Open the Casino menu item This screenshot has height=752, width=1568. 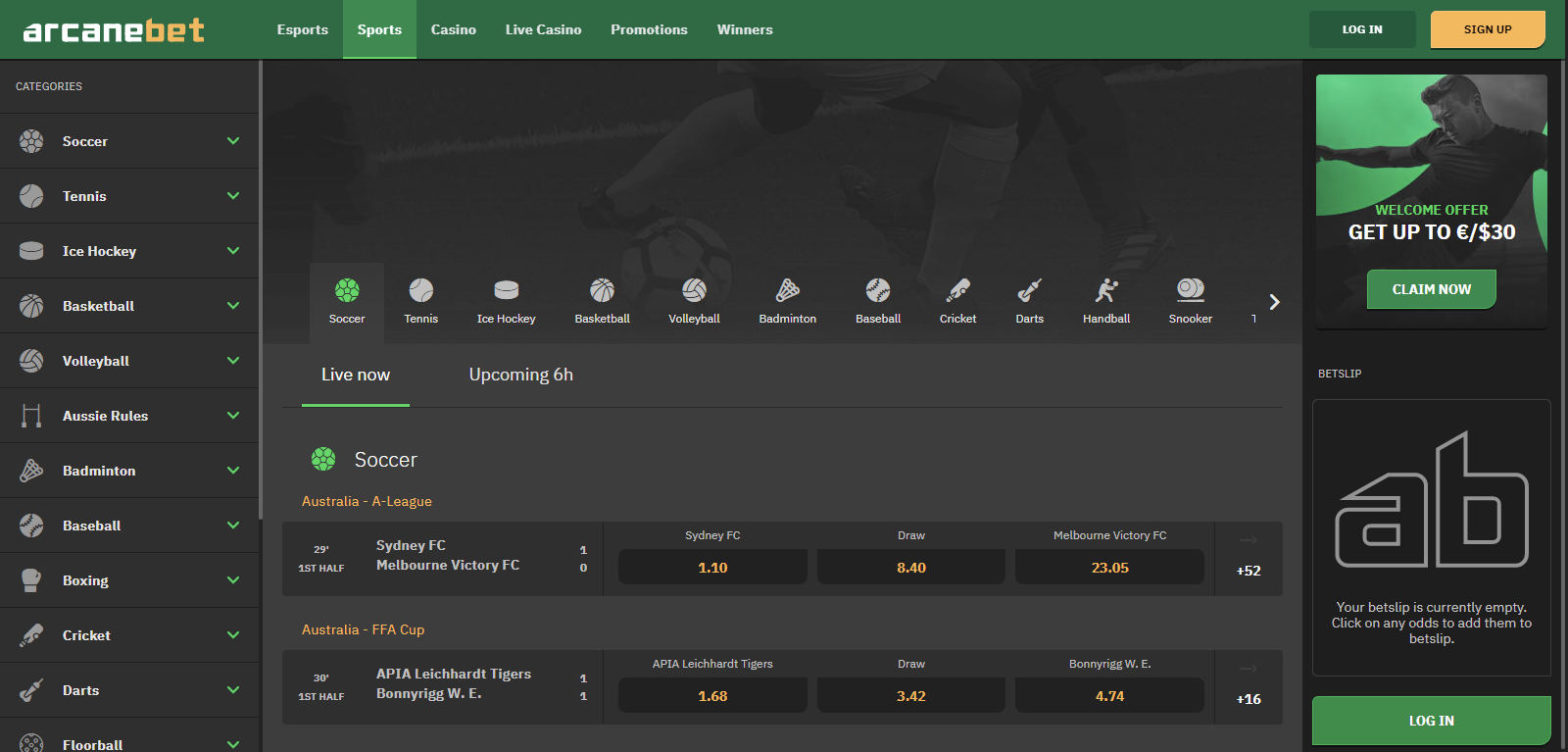(x=454, y=29)
